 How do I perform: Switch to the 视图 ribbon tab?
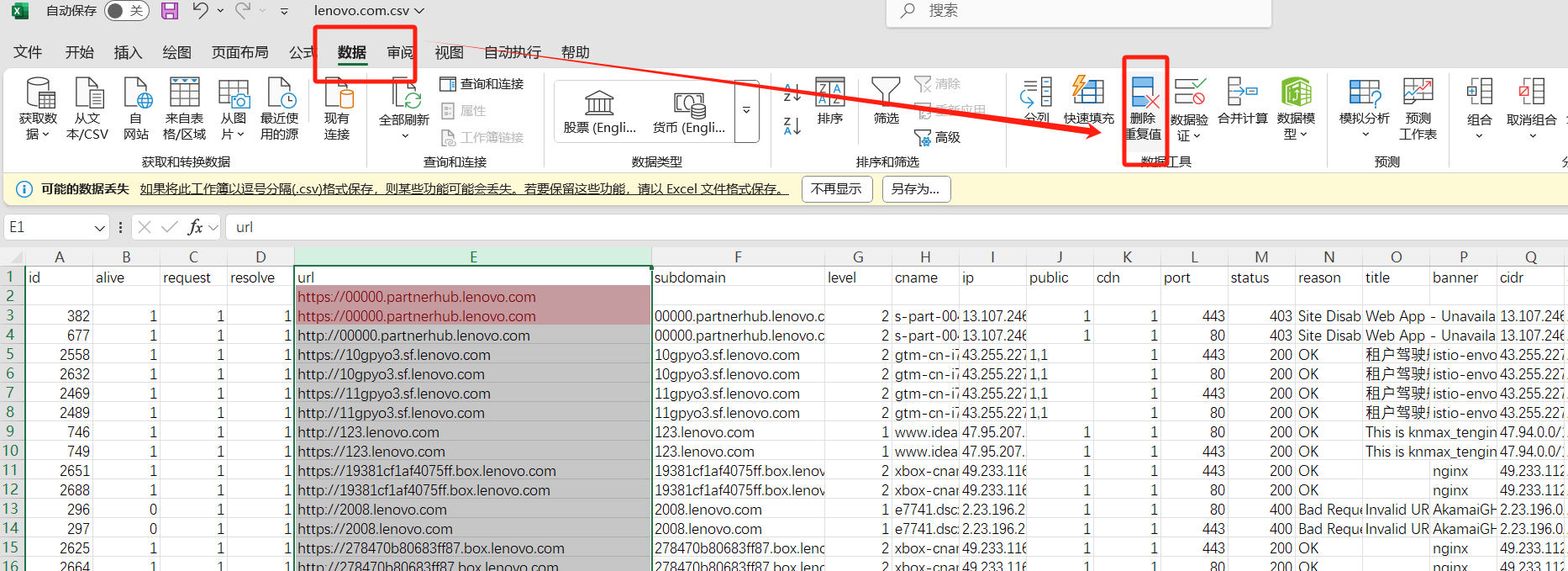tap(449, 52)
